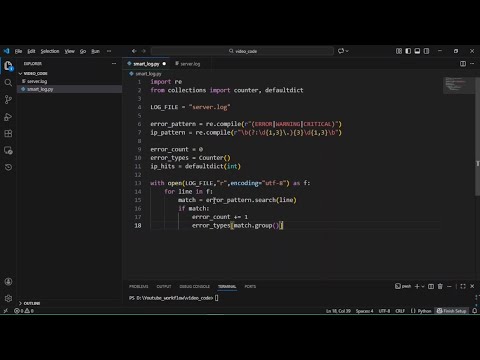
Task: Switch to the smart_log.py editor tab
Action: 146,64
